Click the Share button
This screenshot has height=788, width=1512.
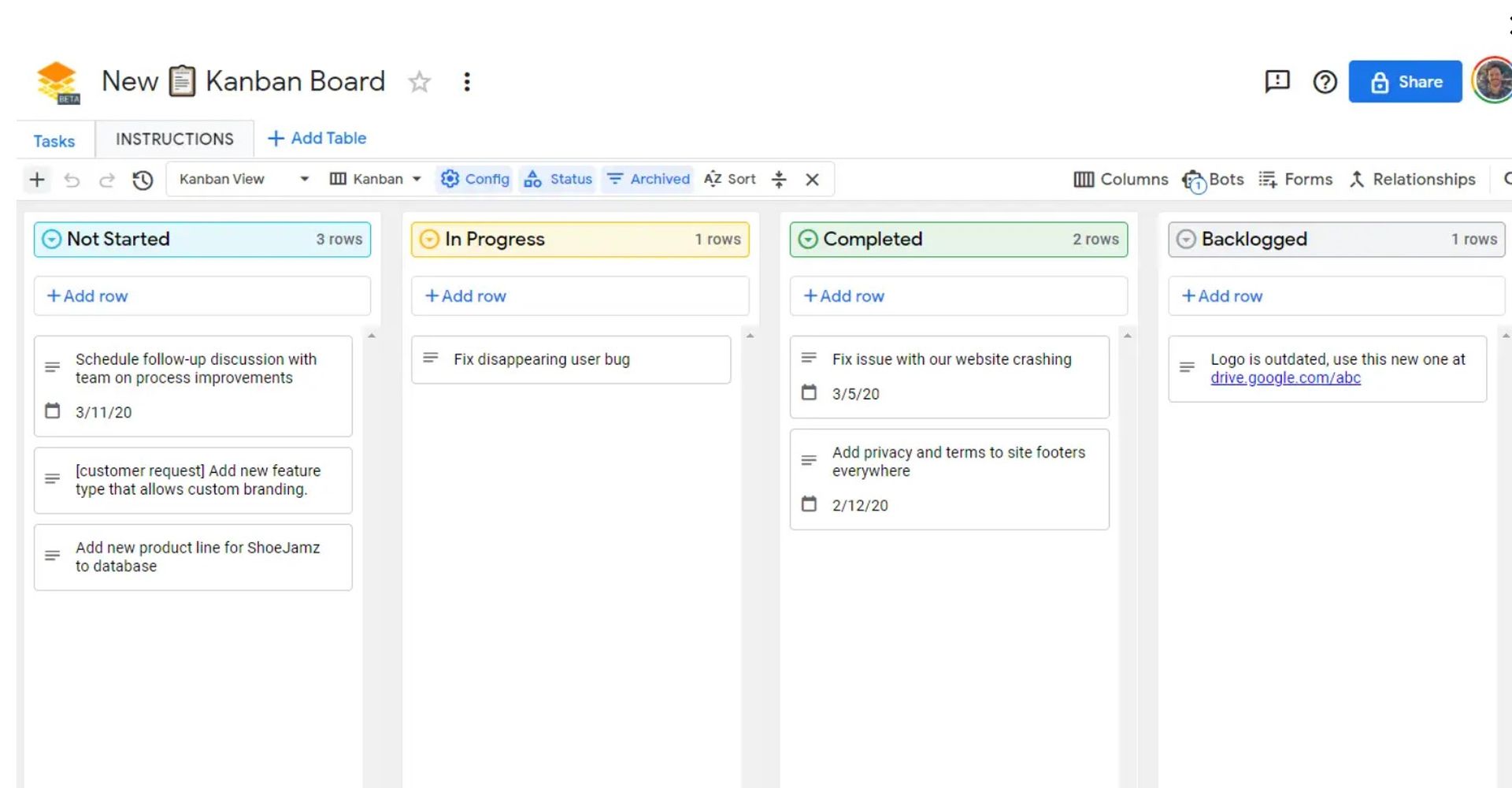1406,81
